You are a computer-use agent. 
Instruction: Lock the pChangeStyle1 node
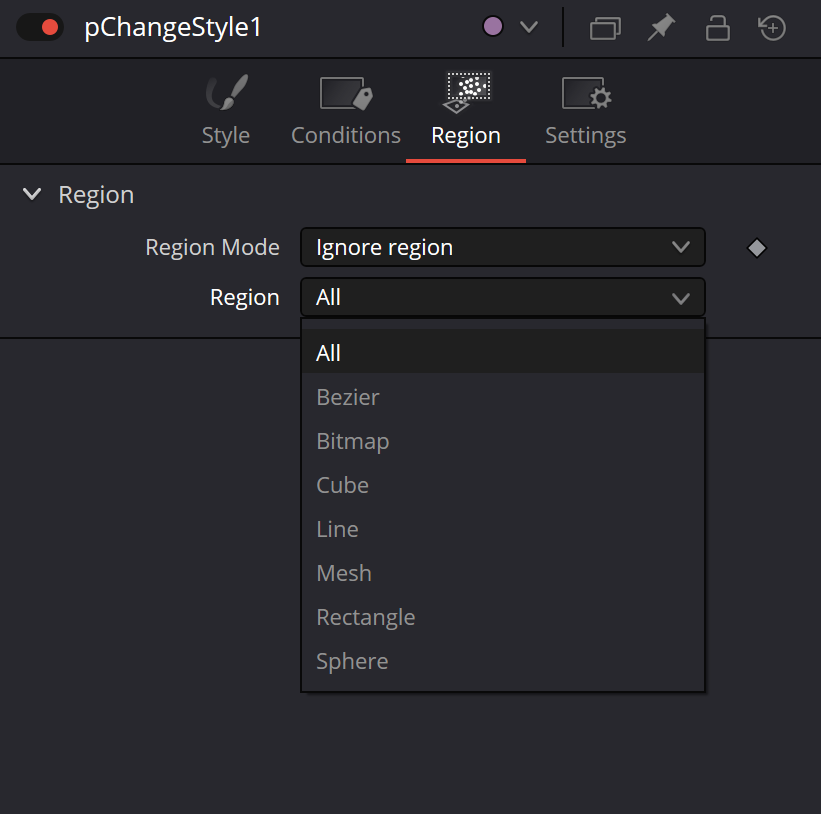717,28
